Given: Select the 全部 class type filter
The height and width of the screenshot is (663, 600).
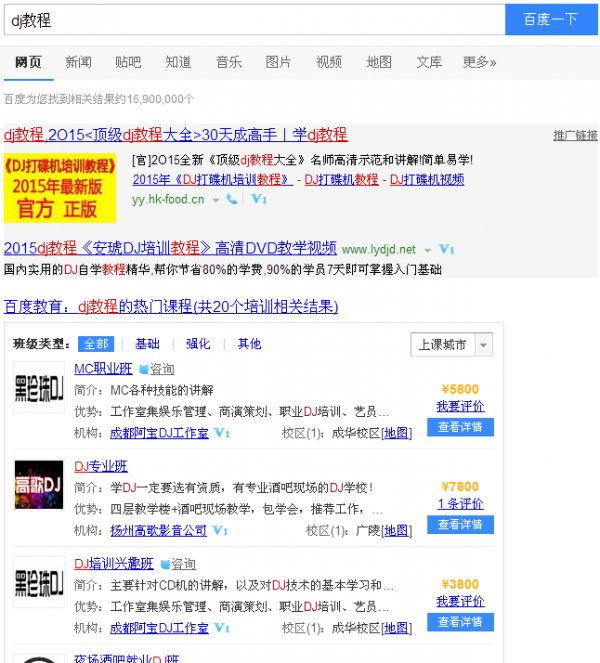Looking at the screenshot, I should (96, 344).
